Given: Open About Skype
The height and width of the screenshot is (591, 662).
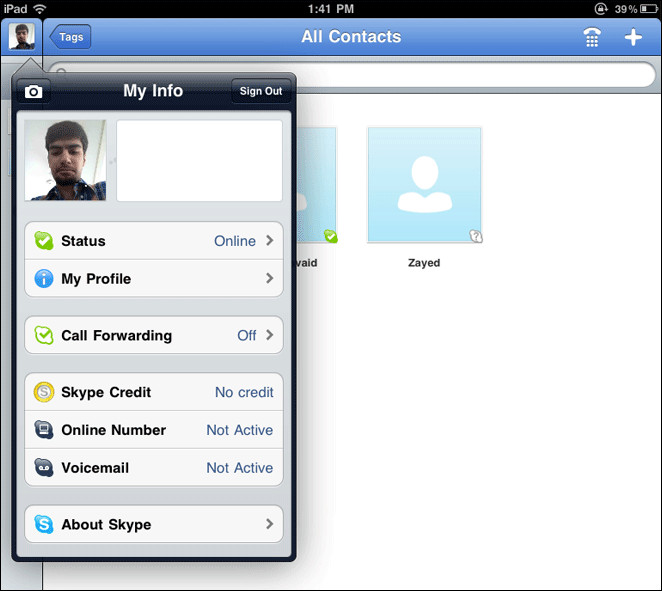Looking at the screenshot, I should (154, 524).
